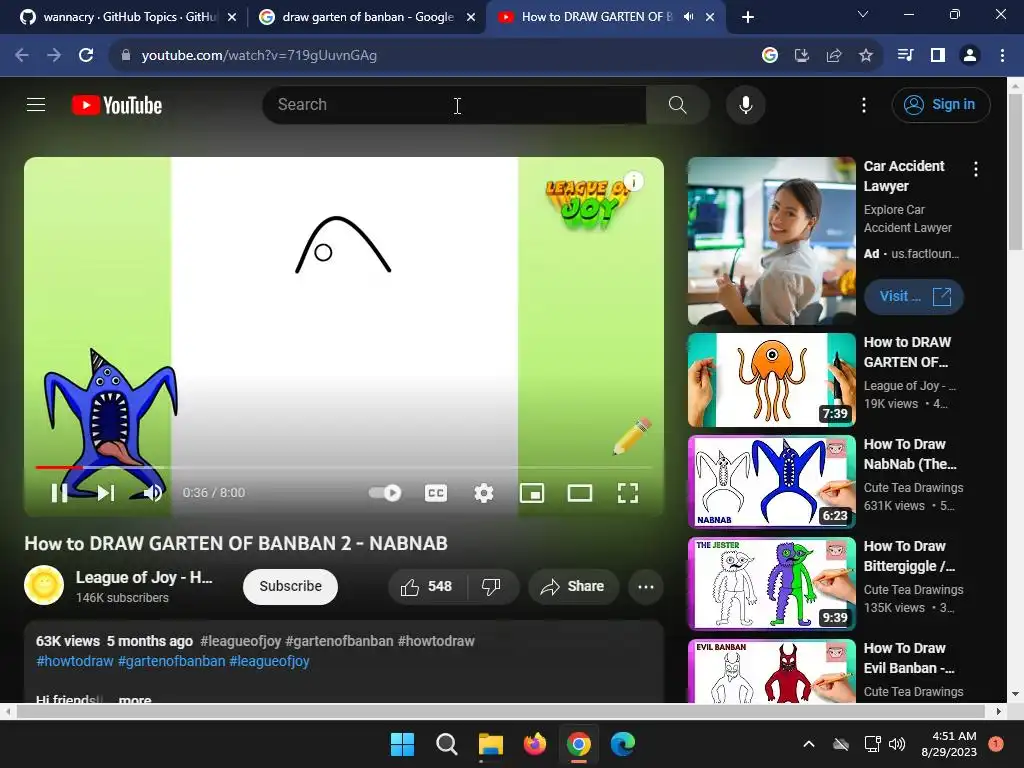
Task: Open YouTube settings three-dot menu
Action: (x=863, y=104)
